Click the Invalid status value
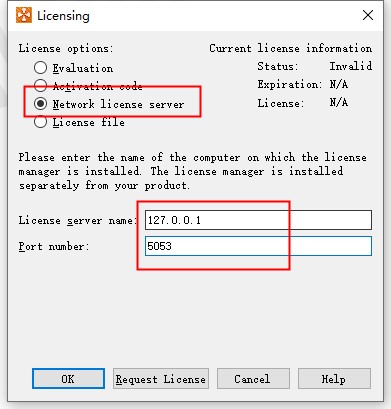The width and height of the screenshot is (391, 409). [x=351, y=66]
